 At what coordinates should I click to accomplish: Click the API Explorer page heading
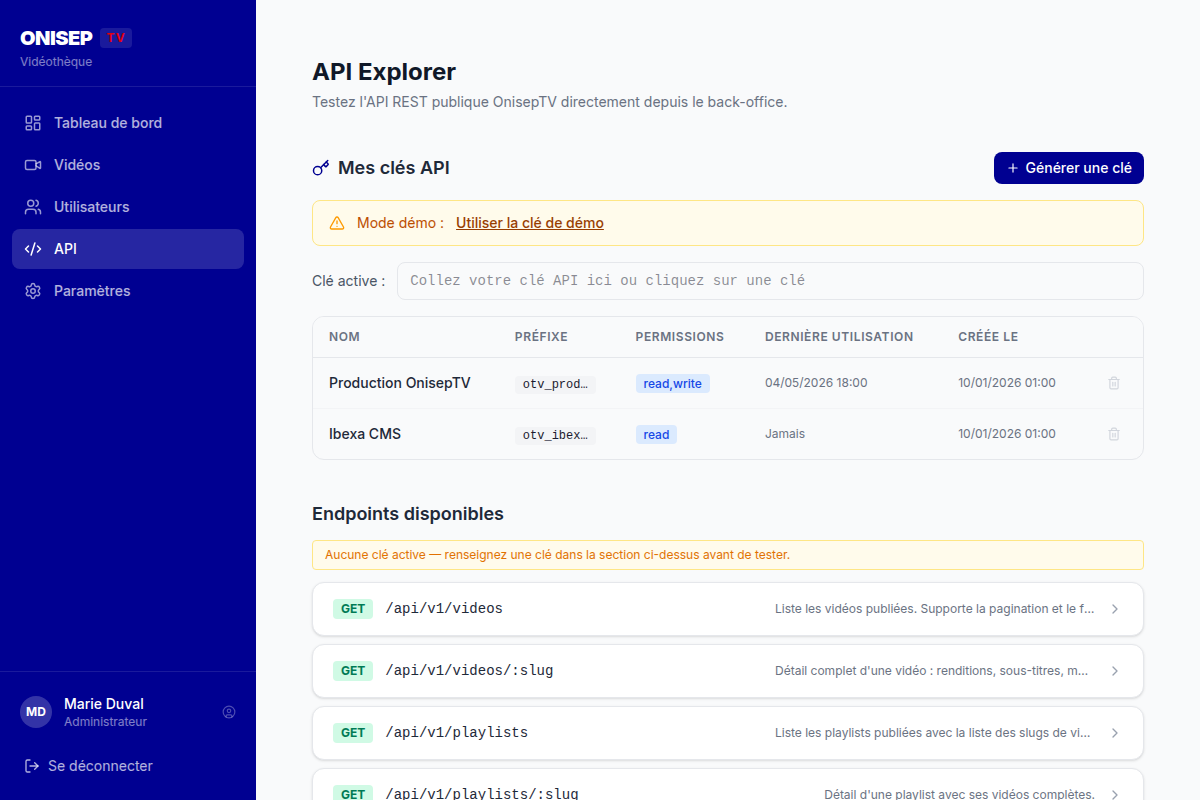[x=384, y=72]
